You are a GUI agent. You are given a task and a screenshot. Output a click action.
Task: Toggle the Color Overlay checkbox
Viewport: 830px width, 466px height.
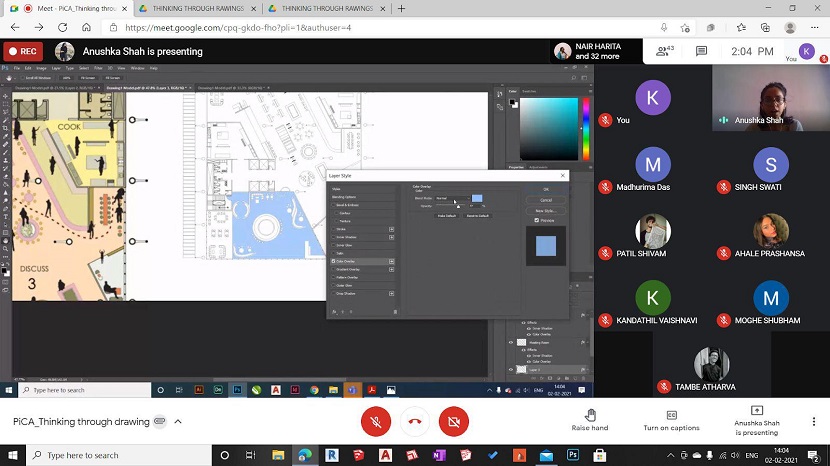334,261
